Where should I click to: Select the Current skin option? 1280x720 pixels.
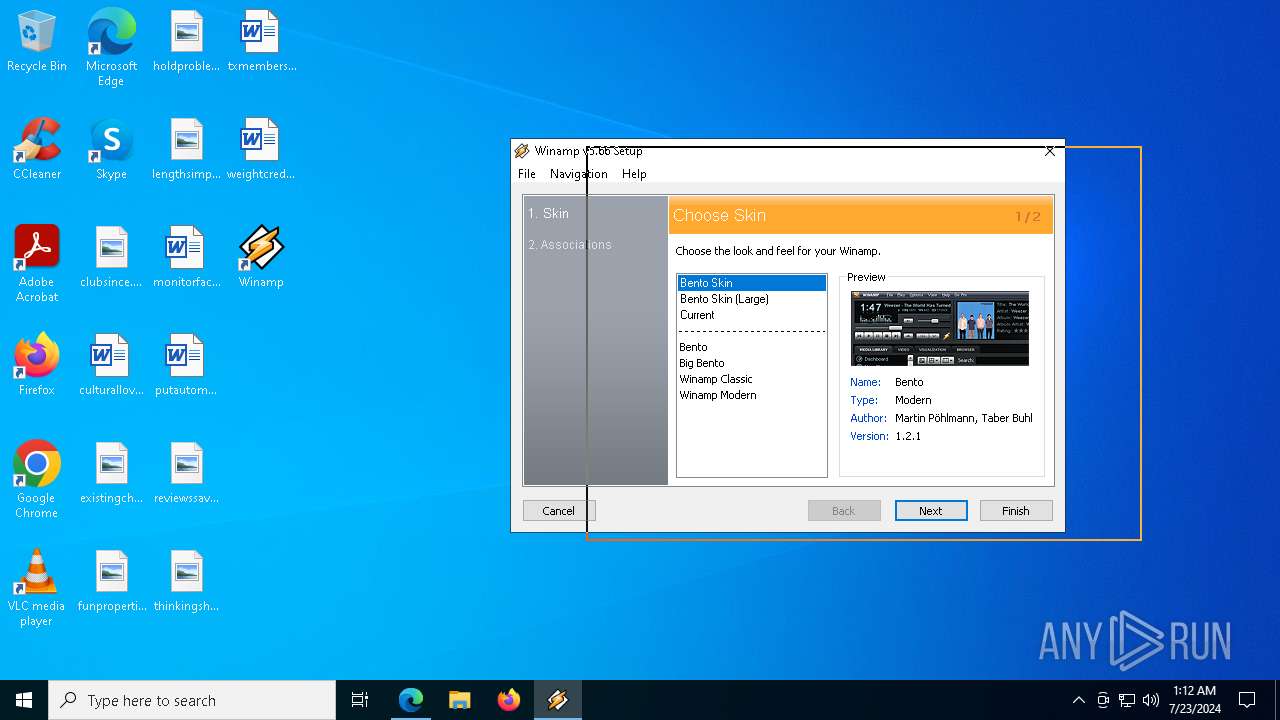pos(752,315)
